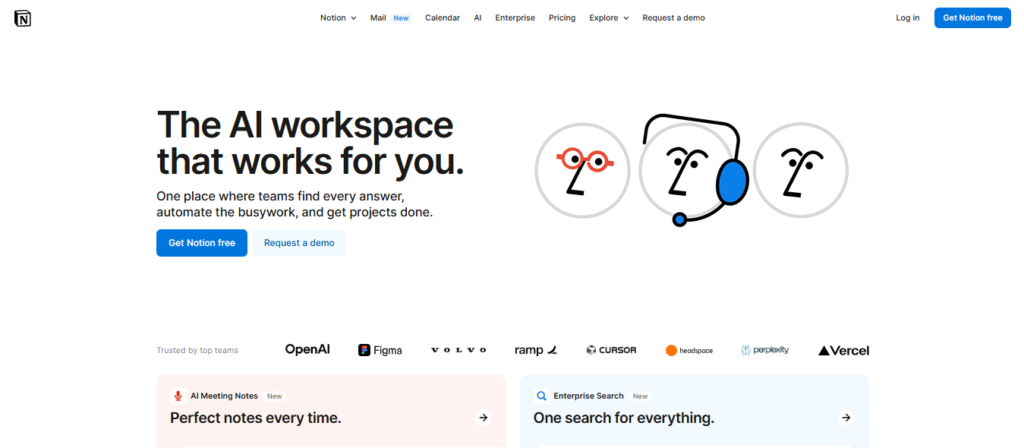Open the Notion dropdown menu

click(x=338, y=18)
